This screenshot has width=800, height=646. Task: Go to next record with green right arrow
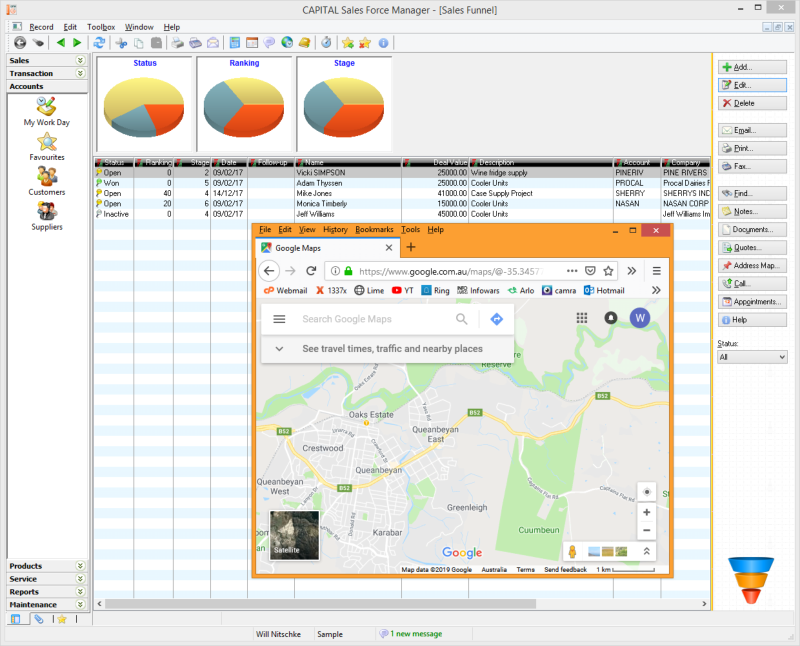coord(77,43)
